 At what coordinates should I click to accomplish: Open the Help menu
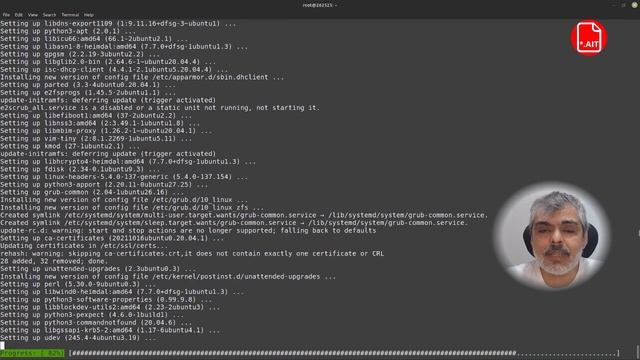click(x=89, y=15)
